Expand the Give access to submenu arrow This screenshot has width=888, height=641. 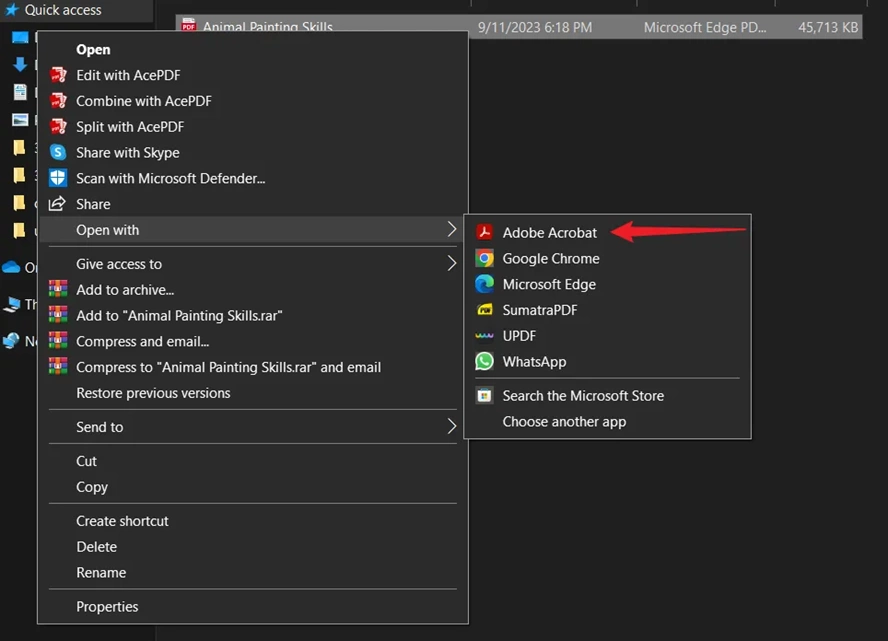coord(451,263)
